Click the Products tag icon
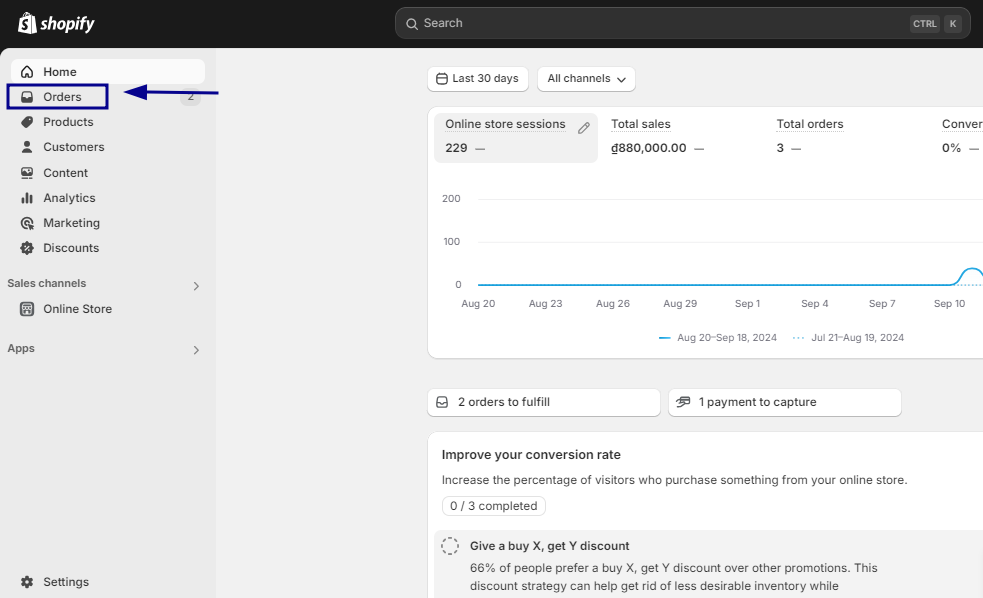Image resolution: width=983 pixels, height=598 pixels. pyautogui.click(x=27, y=122)
